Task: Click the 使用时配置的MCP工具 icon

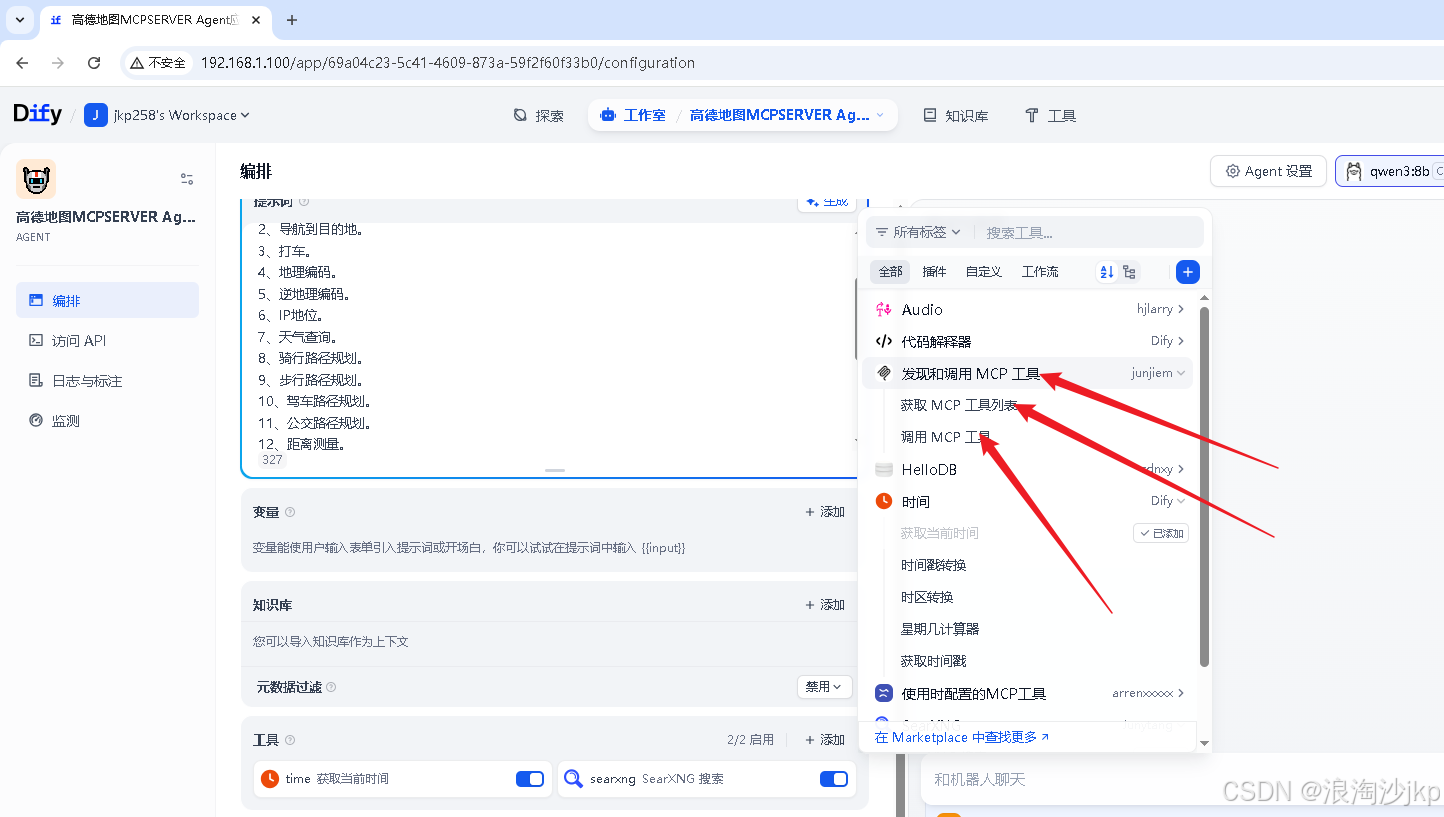Action: 883,693
